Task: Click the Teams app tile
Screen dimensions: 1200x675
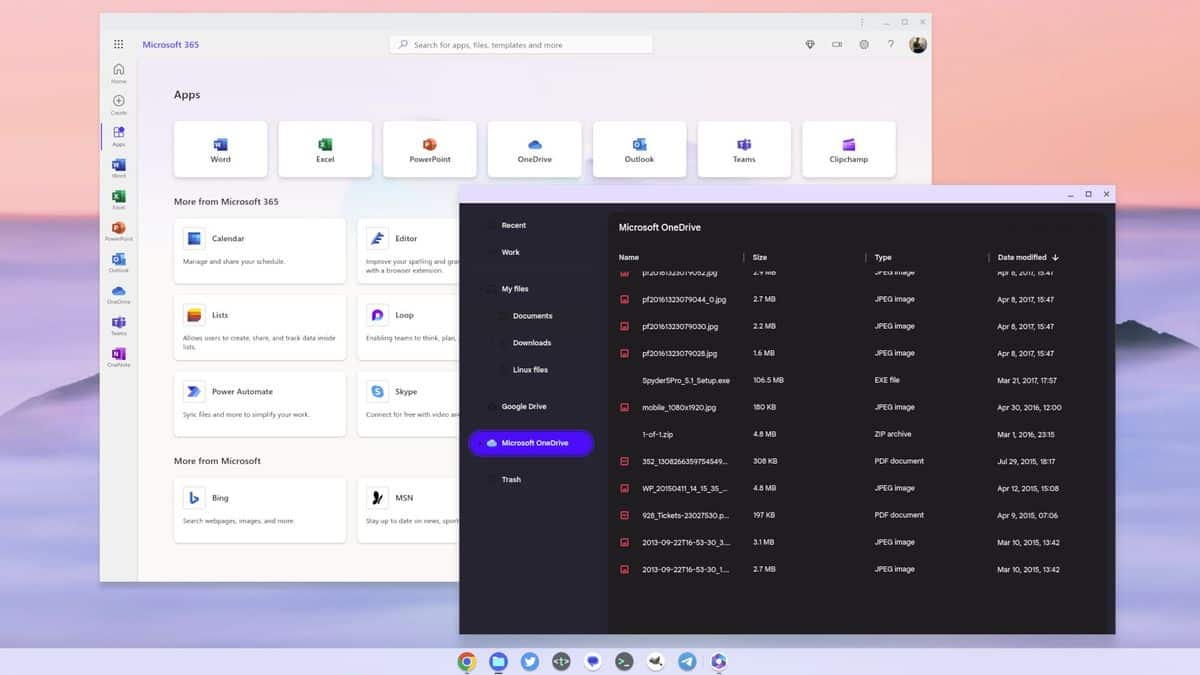Action: 744,148
